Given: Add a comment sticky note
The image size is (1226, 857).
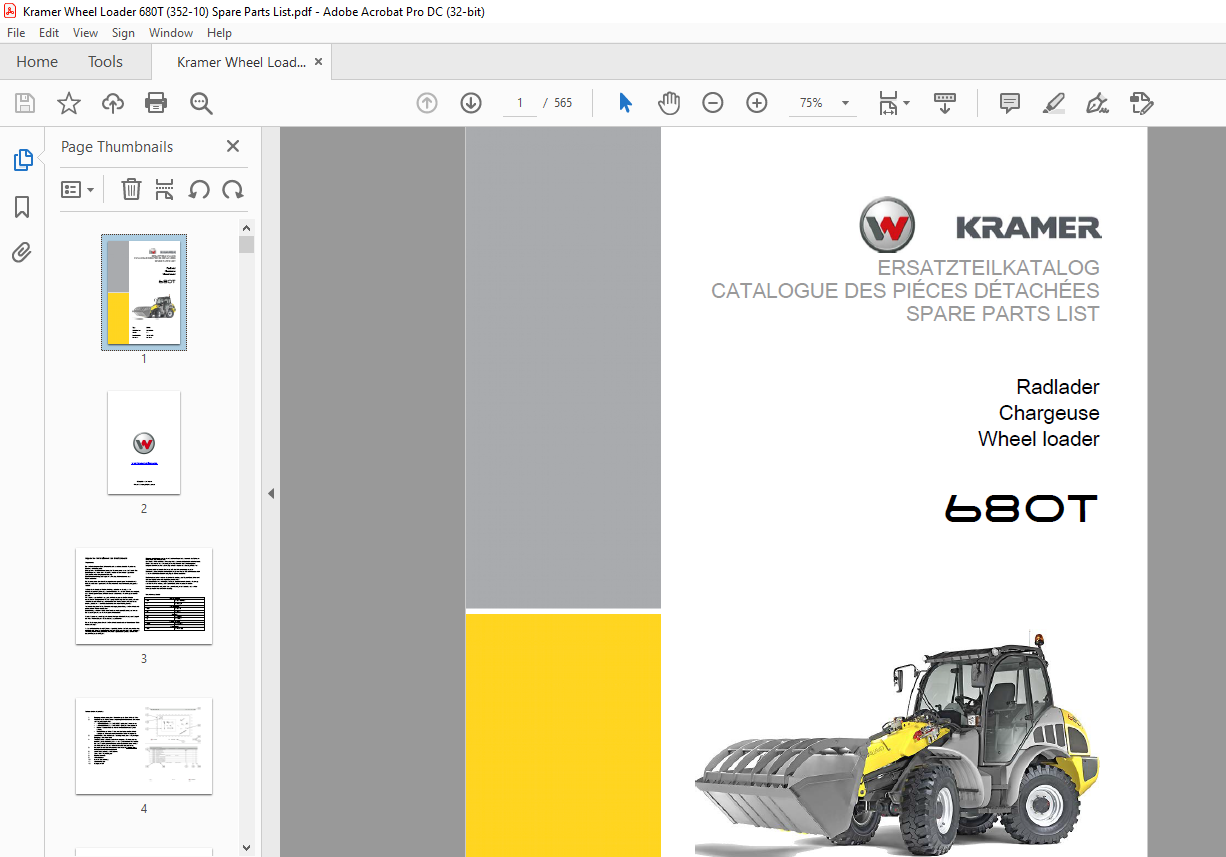Looking at the screenshot, I should pyautogui.click(x=1010, y=103).
